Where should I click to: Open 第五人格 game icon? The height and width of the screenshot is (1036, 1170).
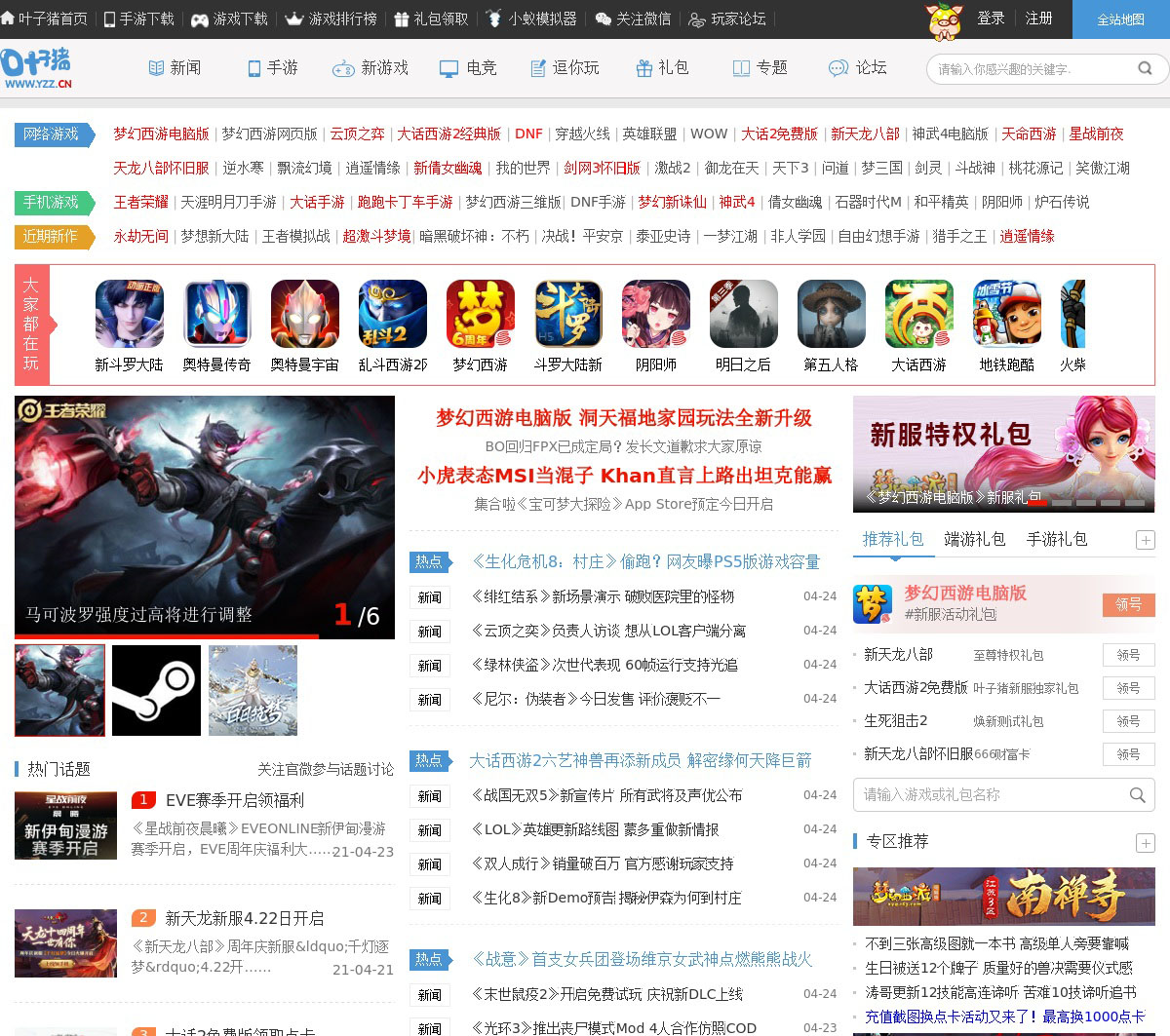coord(831,314)
